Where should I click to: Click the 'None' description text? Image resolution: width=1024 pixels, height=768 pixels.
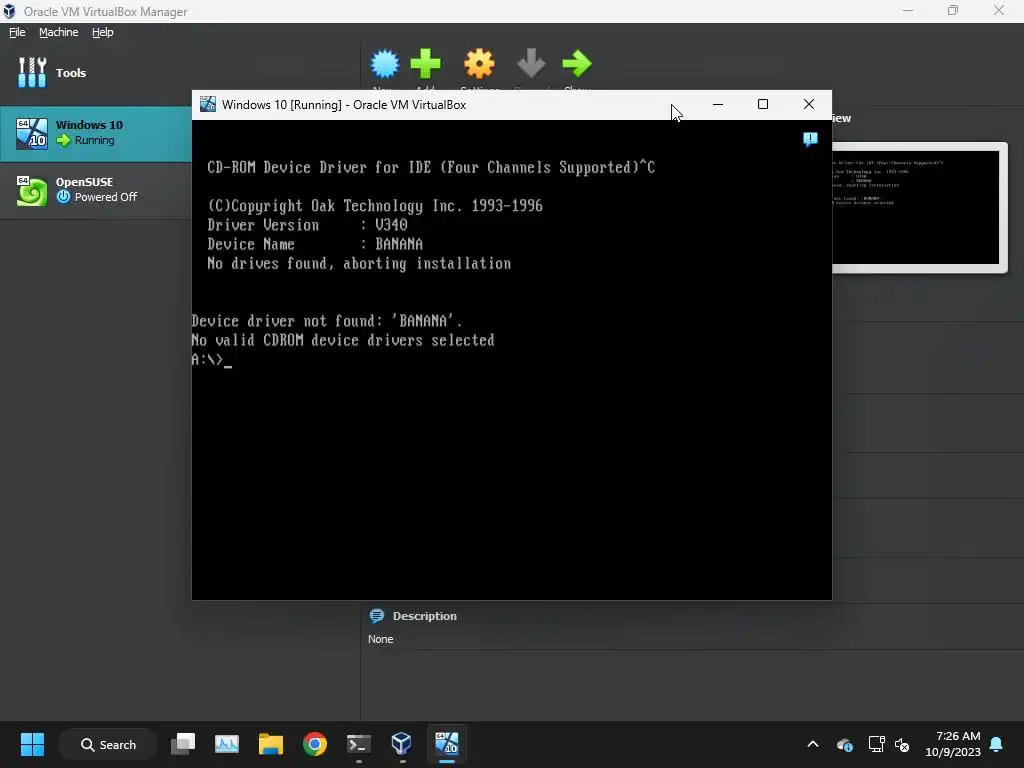tap(380, 639)
